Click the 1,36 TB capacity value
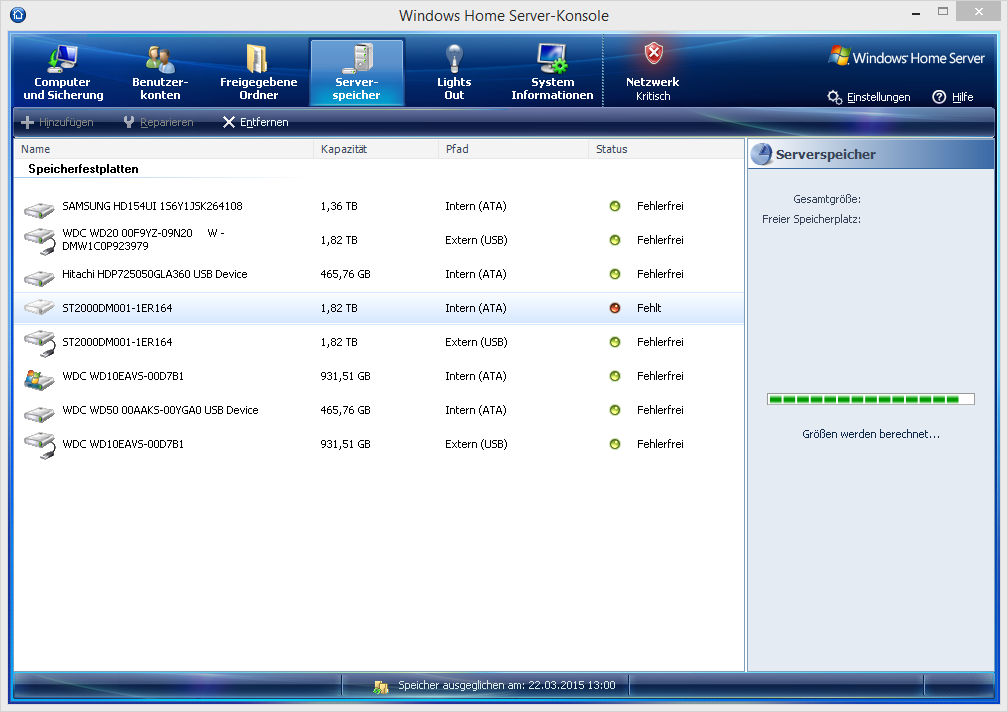 click(x=339, y=206)
